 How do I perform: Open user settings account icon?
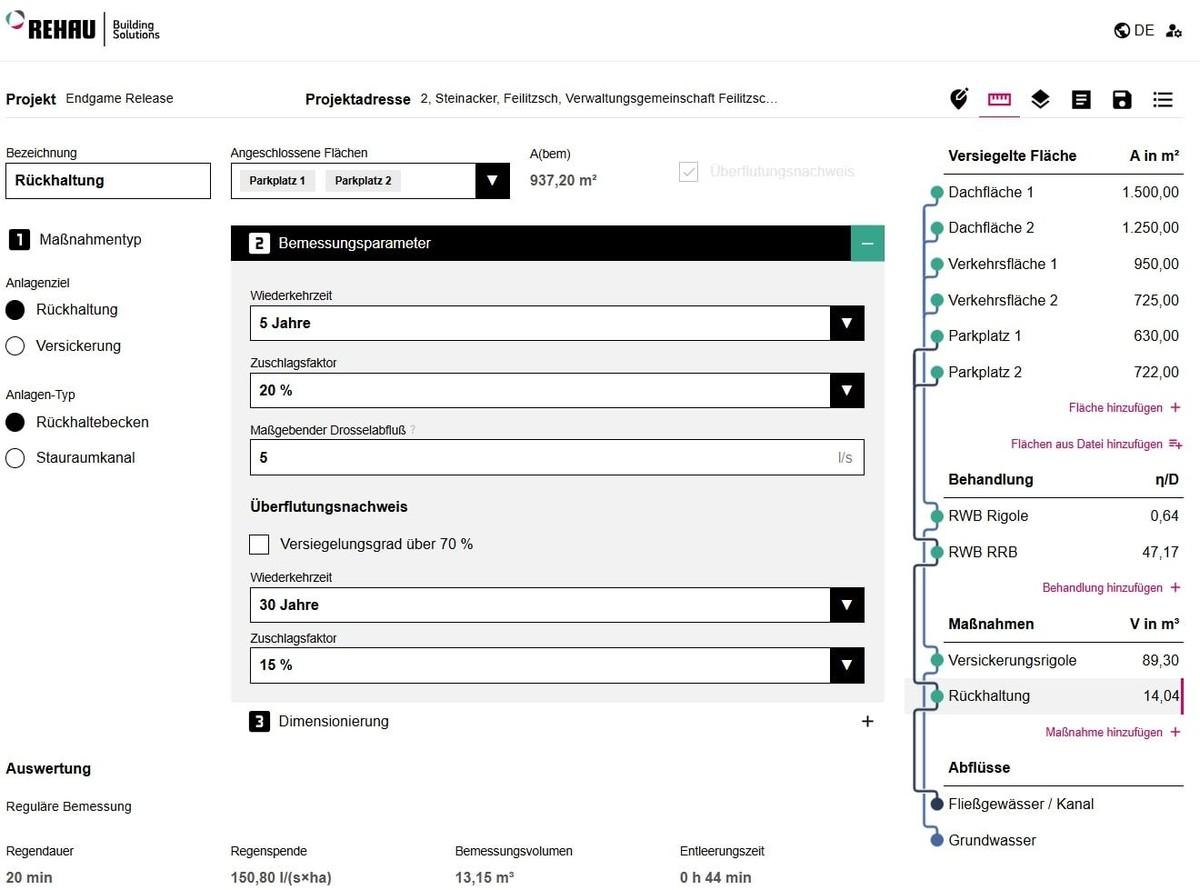coord(1174,31)
